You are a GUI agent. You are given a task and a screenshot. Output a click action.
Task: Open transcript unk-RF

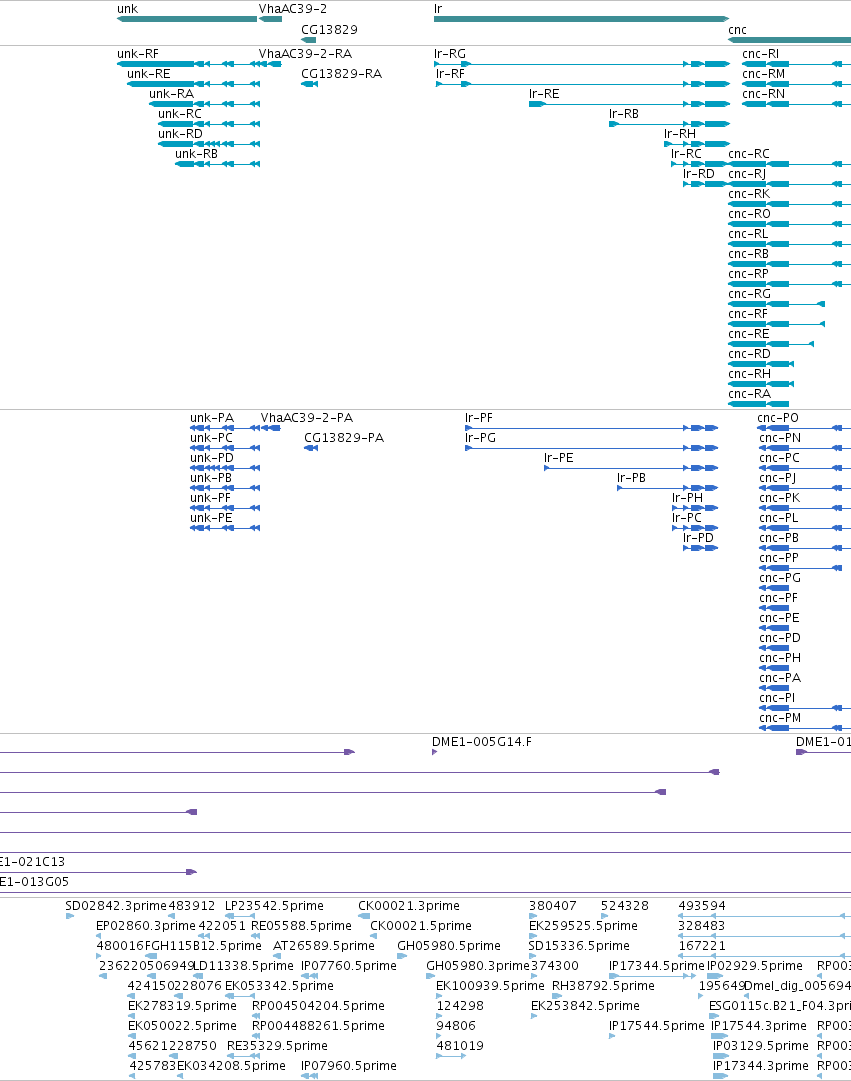coord(138,54)
